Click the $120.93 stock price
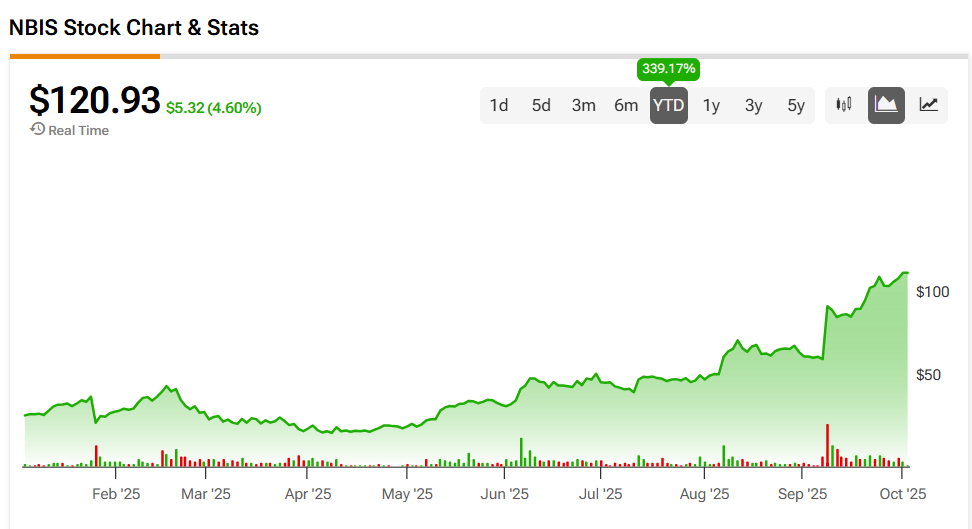This screenshot has height=529, width=972. pos(94,100)
